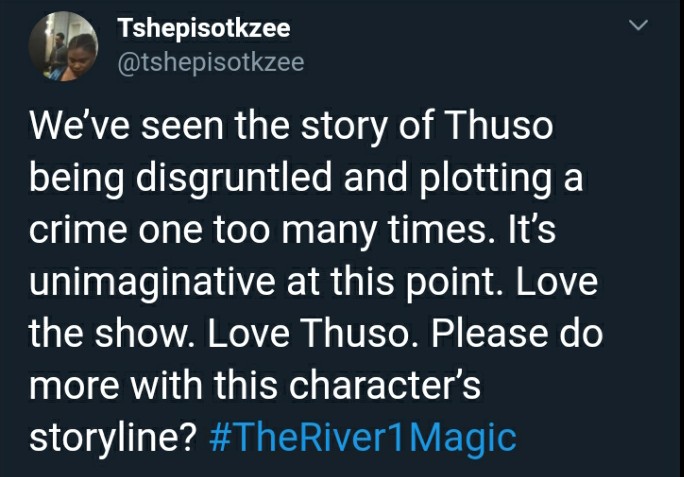Click the bold display name Tshepisotkzee
Image resolution: width=684 pixels, height=477 pixels.
204,28
